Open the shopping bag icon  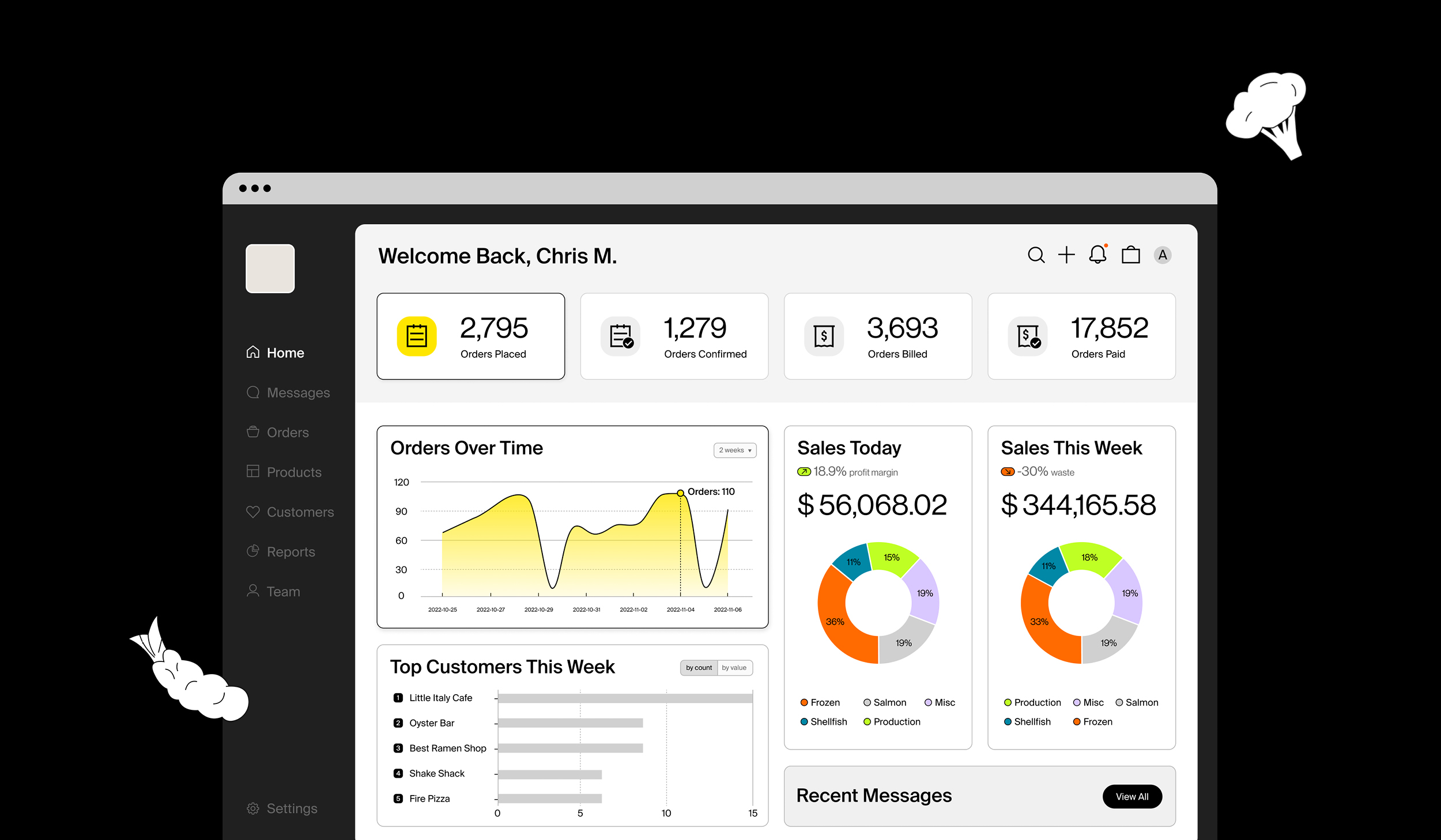point(1130,255)
